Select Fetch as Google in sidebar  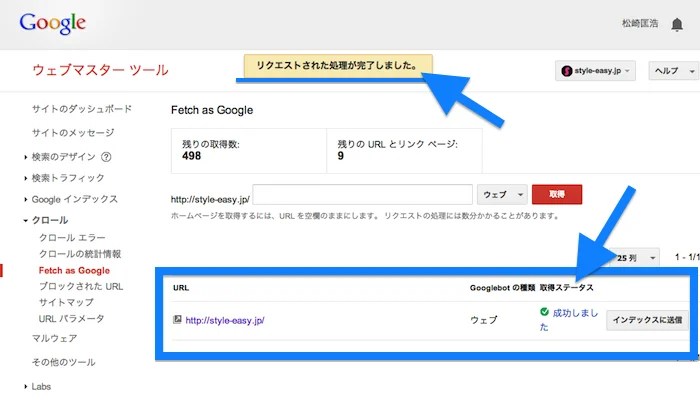click(74, 270)
